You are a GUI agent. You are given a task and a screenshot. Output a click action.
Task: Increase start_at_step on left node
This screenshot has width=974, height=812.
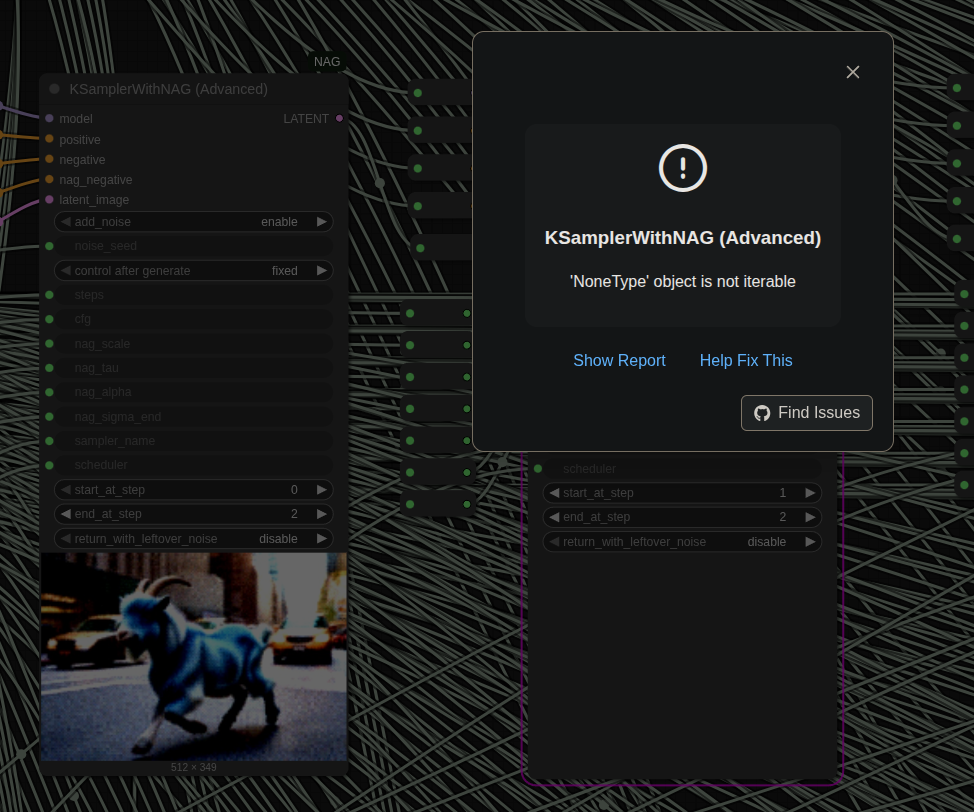(x=322, y=490)
